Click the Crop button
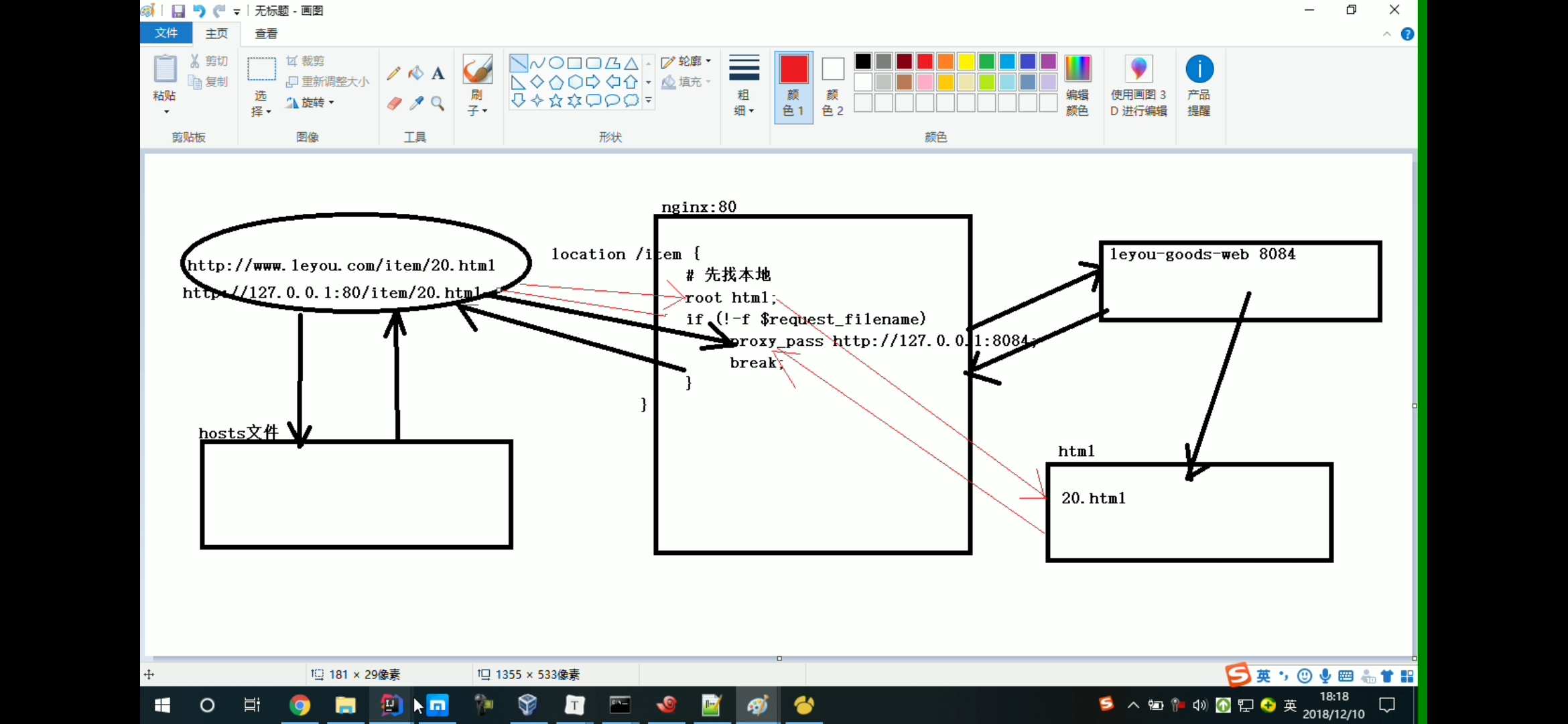Screen dimensions: 1568x724 click(x=306, y=61)
